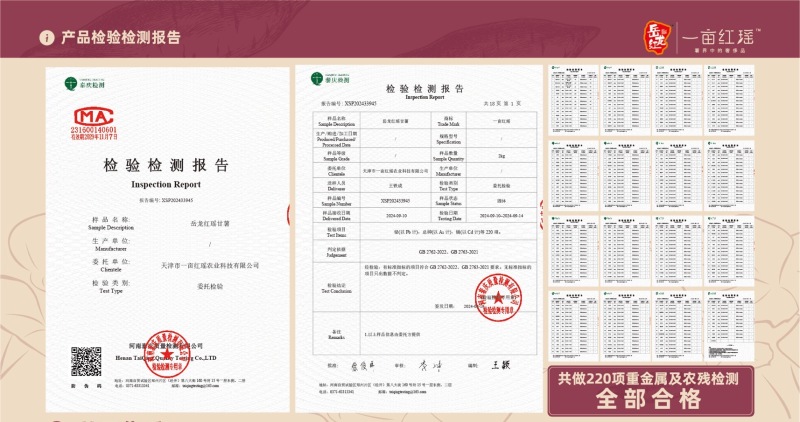Click the Test Conclusion label cell
Image resolution: width=800 pixels, height=422 pixels.
pos(336,288)
